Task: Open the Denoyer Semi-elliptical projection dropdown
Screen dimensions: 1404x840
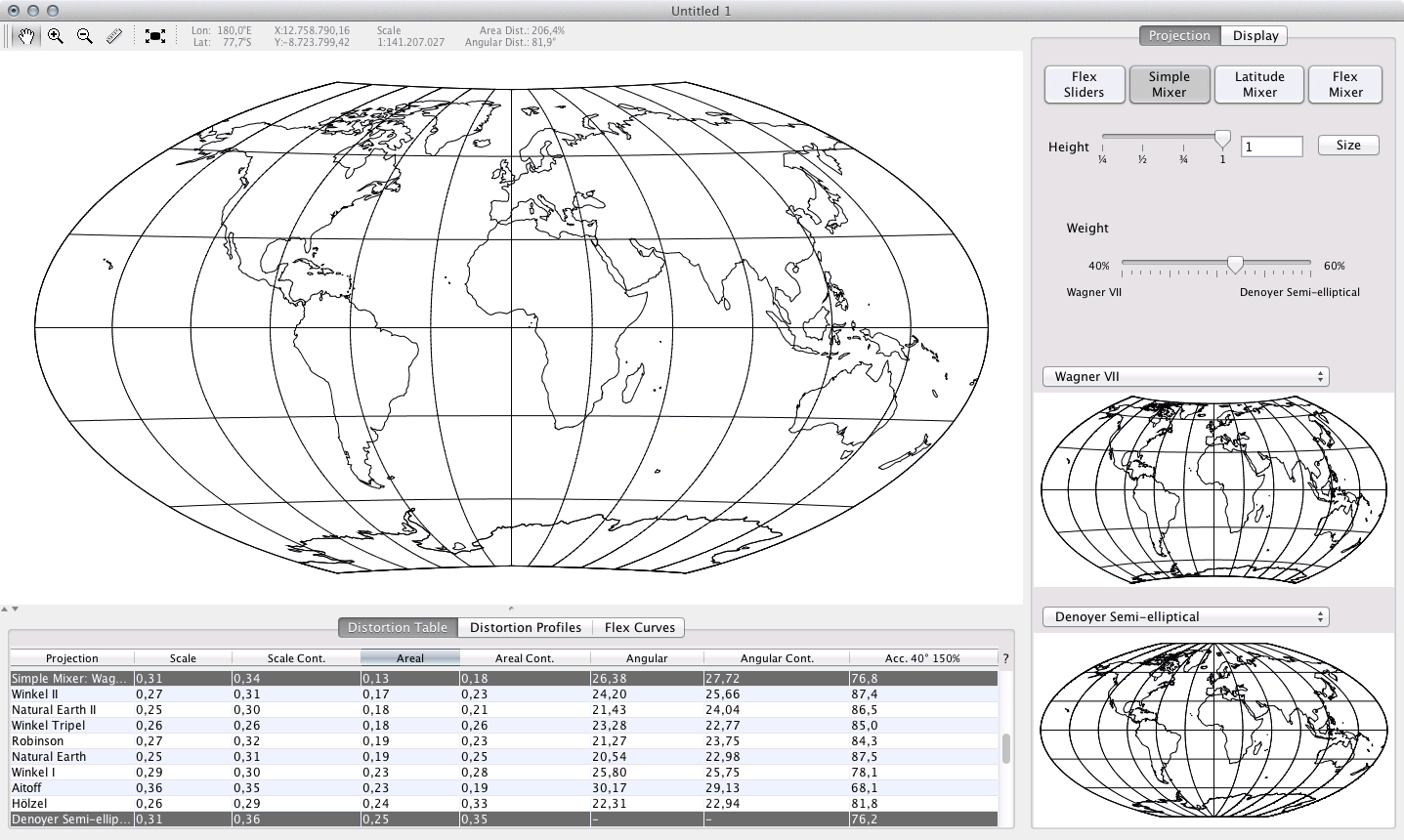Action: [x=1185, y=617]
